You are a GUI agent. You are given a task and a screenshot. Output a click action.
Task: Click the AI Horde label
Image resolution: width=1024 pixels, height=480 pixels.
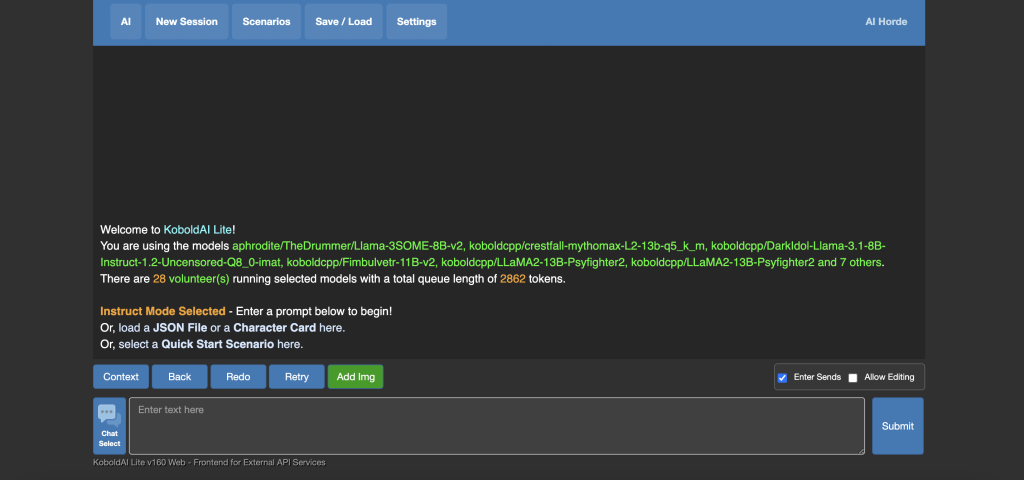point(885,22)
